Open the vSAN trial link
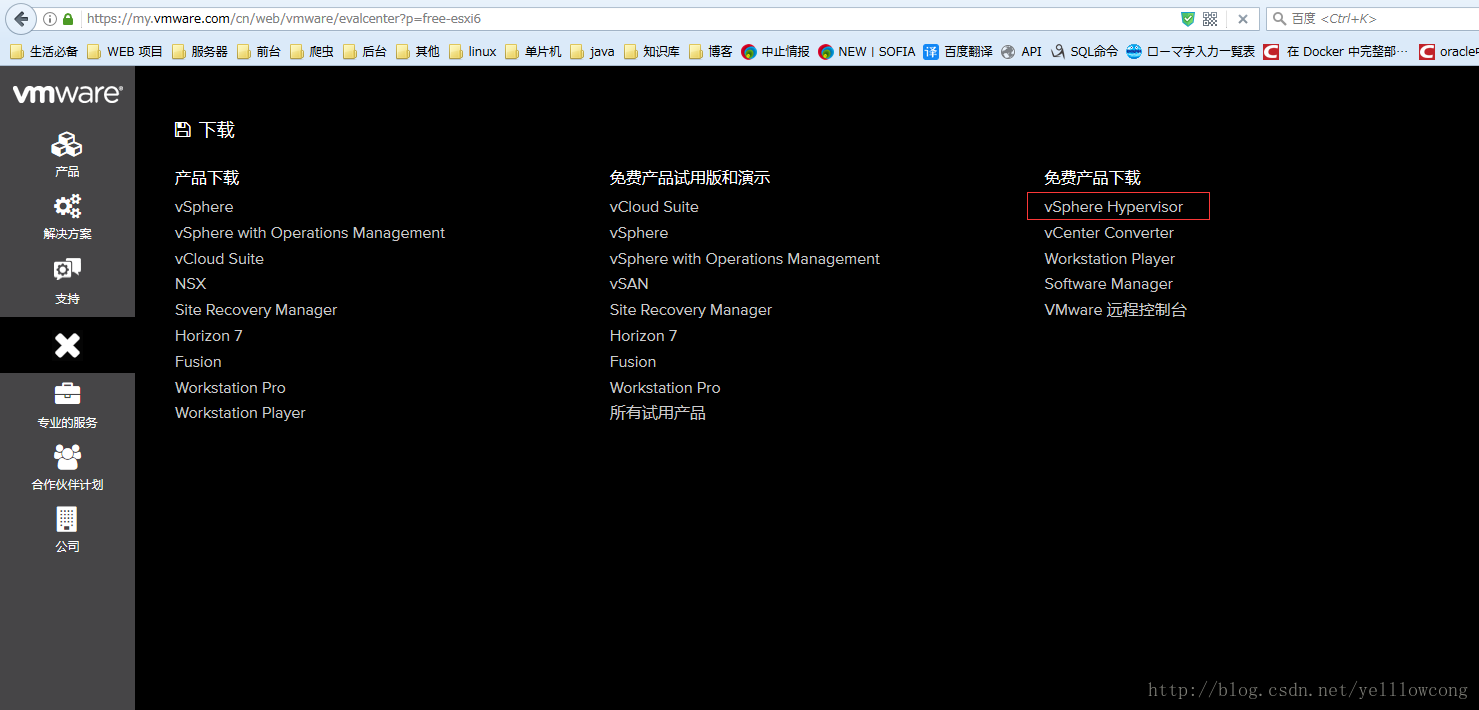The image size is (1479, 710). click(629, 284)
